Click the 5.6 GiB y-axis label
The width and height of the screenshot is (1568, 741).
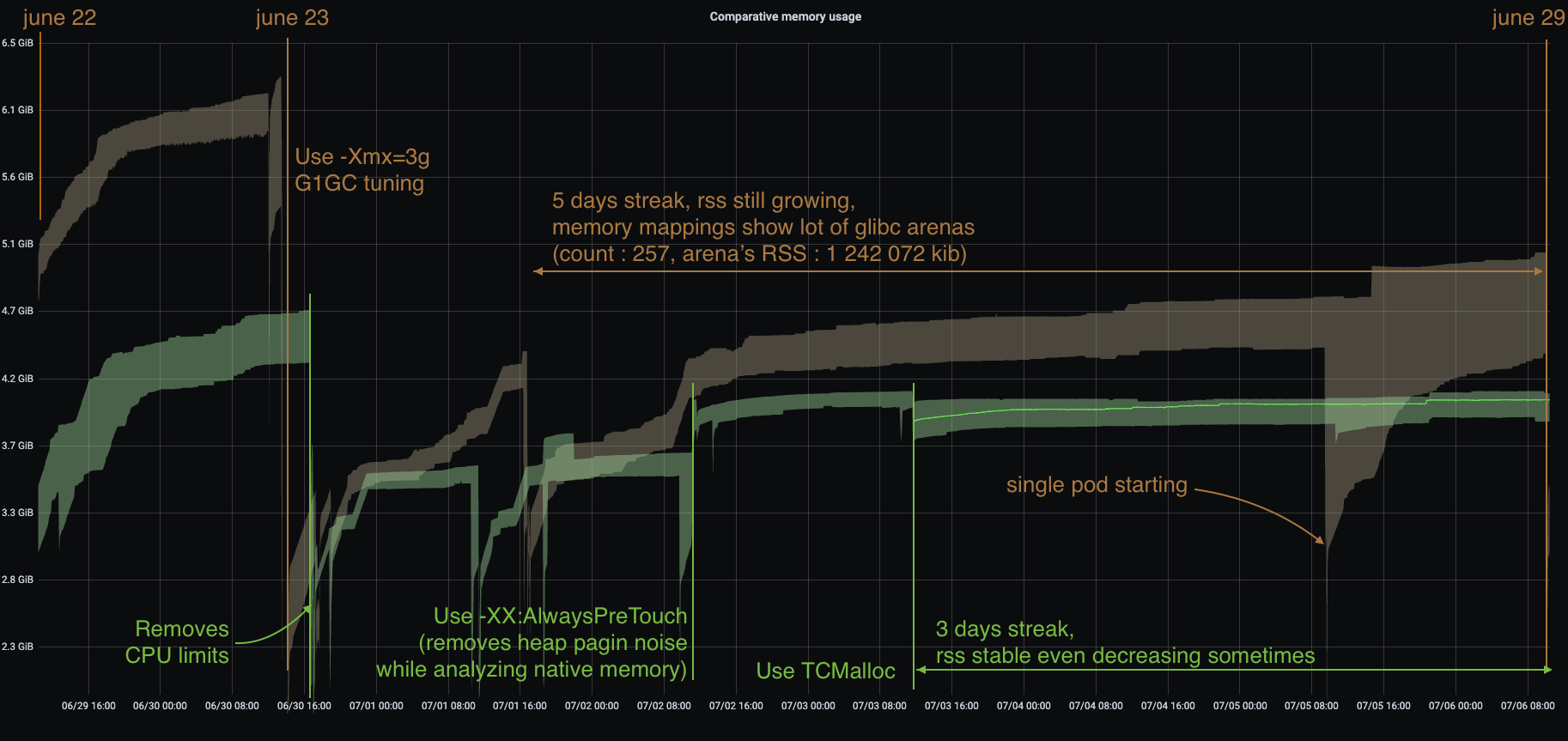[18, 177]
